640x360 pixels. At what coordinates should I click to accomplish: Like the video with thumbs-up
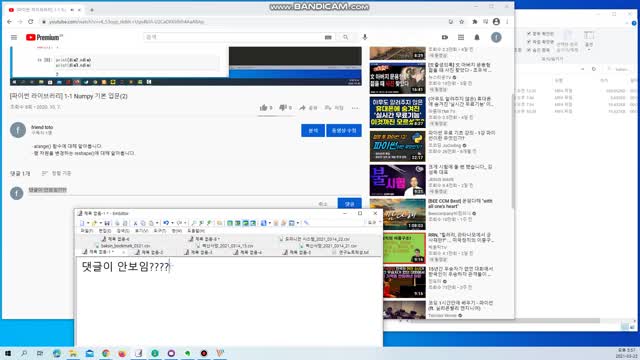coord(264,108)
